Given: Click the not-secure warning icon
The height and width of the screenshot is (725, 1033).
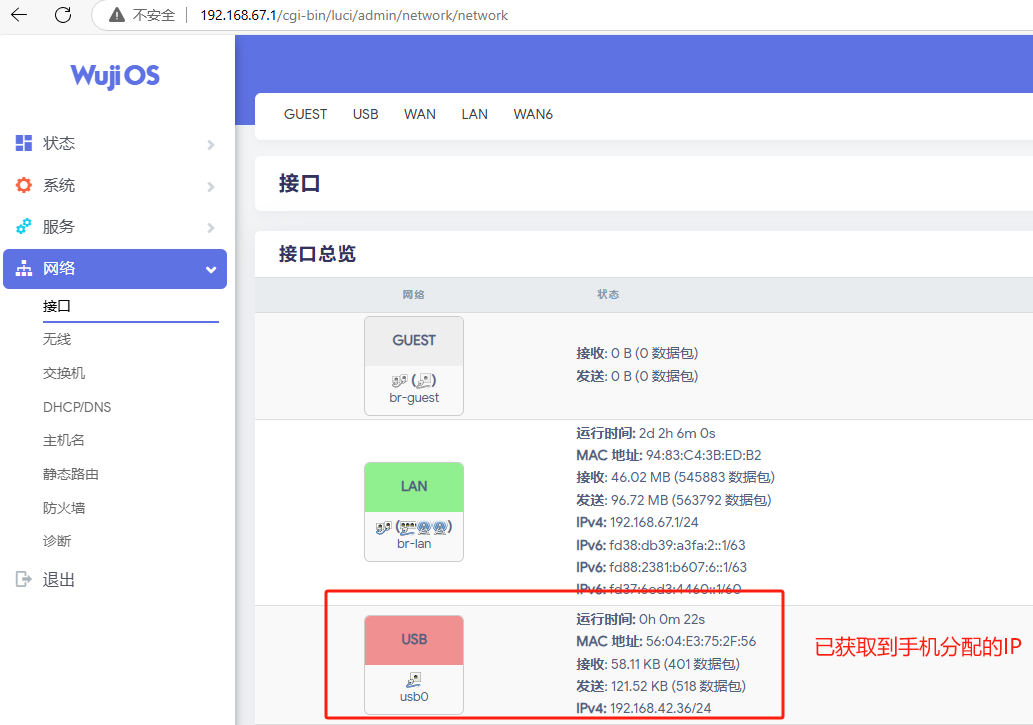Looking at the screenshot, I should tap(117, 15).
